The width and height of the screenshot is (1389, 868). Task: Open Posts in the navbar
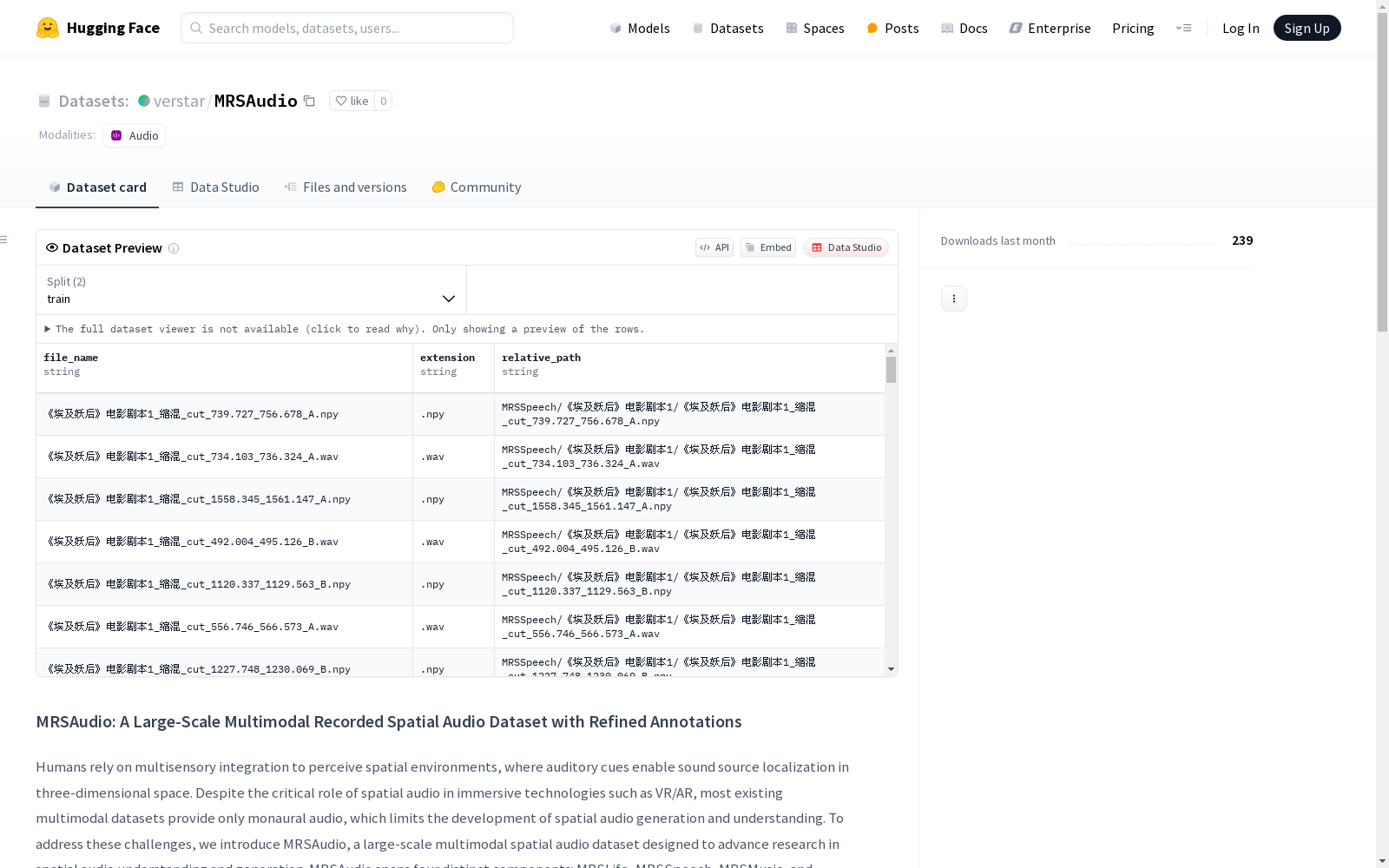[x=892, y=28]
